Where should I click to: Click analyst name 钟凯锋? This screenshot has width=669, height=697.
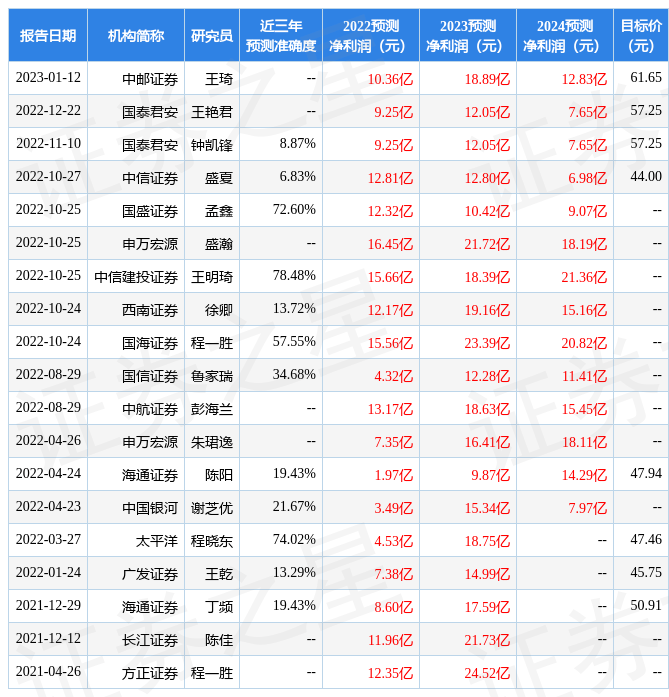point(212,145)
